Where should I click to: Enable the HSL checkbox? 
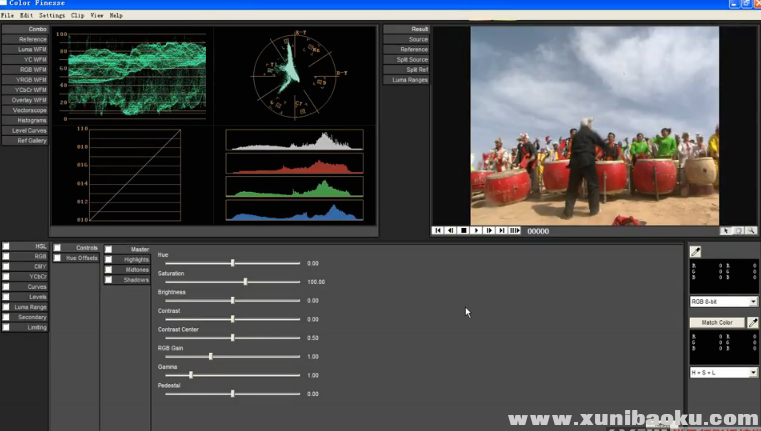pyautogui.click(x=6, y=246)
